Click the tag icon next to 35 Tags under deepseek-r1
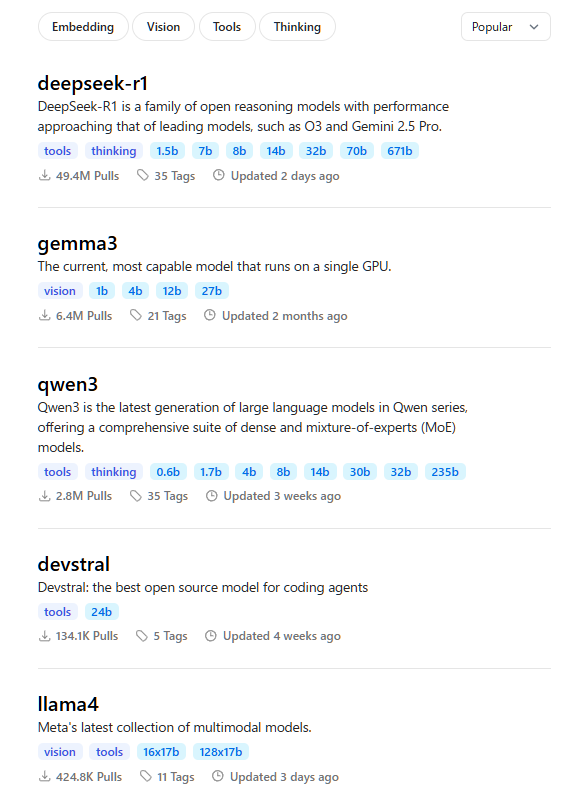 [143, 175]
